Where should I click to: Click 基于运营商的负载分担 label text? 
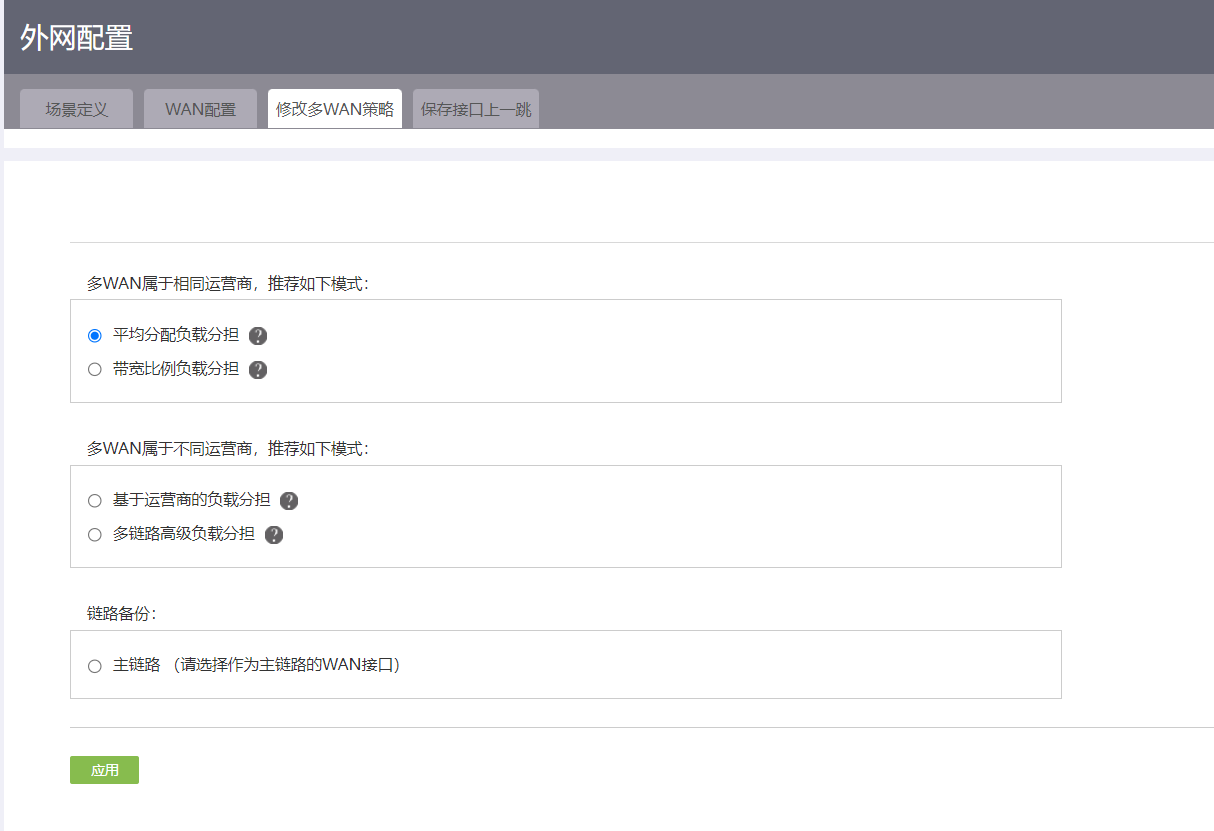tap(192, 500)
